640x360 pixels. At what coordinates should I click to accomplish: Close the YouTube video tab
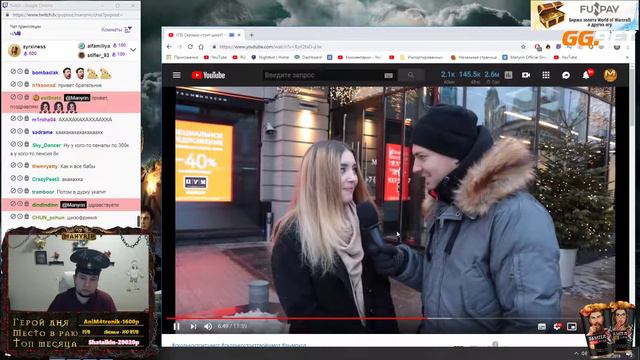tap(239, 35)
